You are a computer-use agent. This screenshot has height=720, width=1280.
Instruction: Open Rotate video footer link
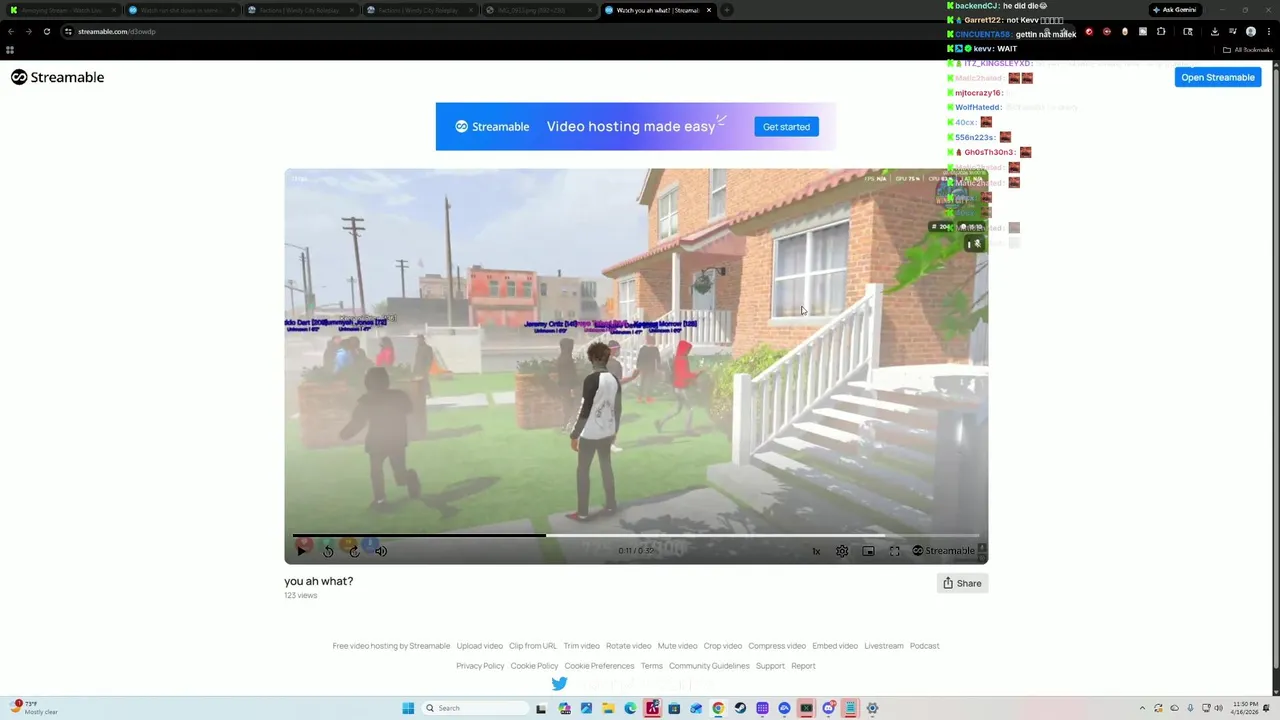coord(628,646)
